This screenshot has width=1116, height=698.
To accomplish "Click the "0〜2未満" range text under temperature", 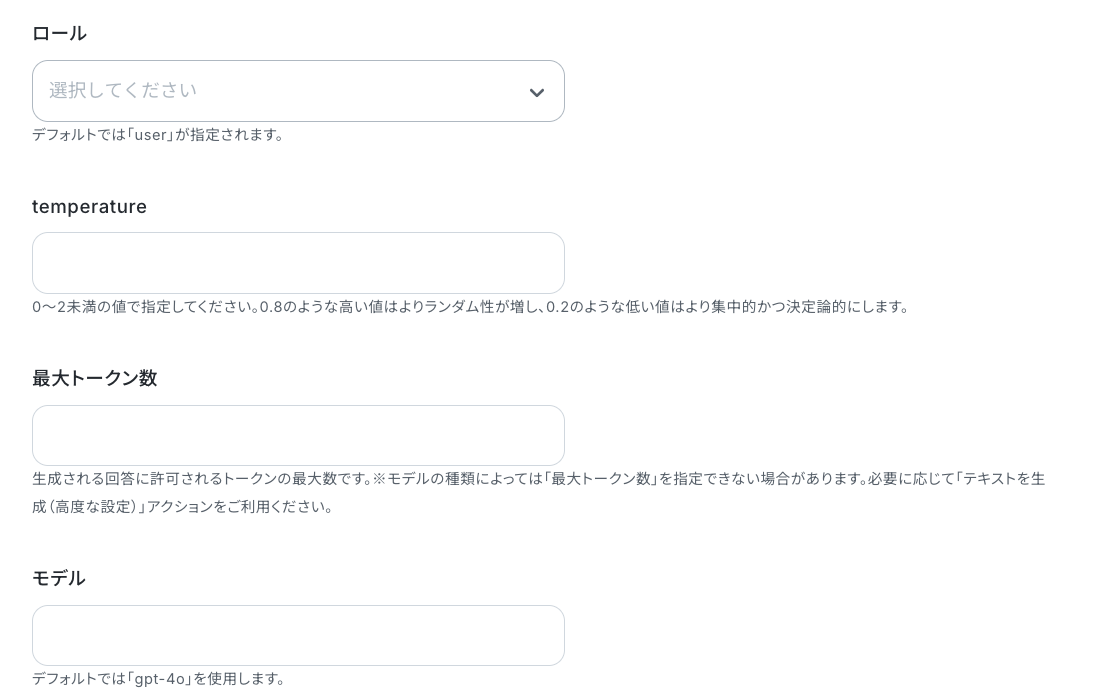I will (64, 307).
